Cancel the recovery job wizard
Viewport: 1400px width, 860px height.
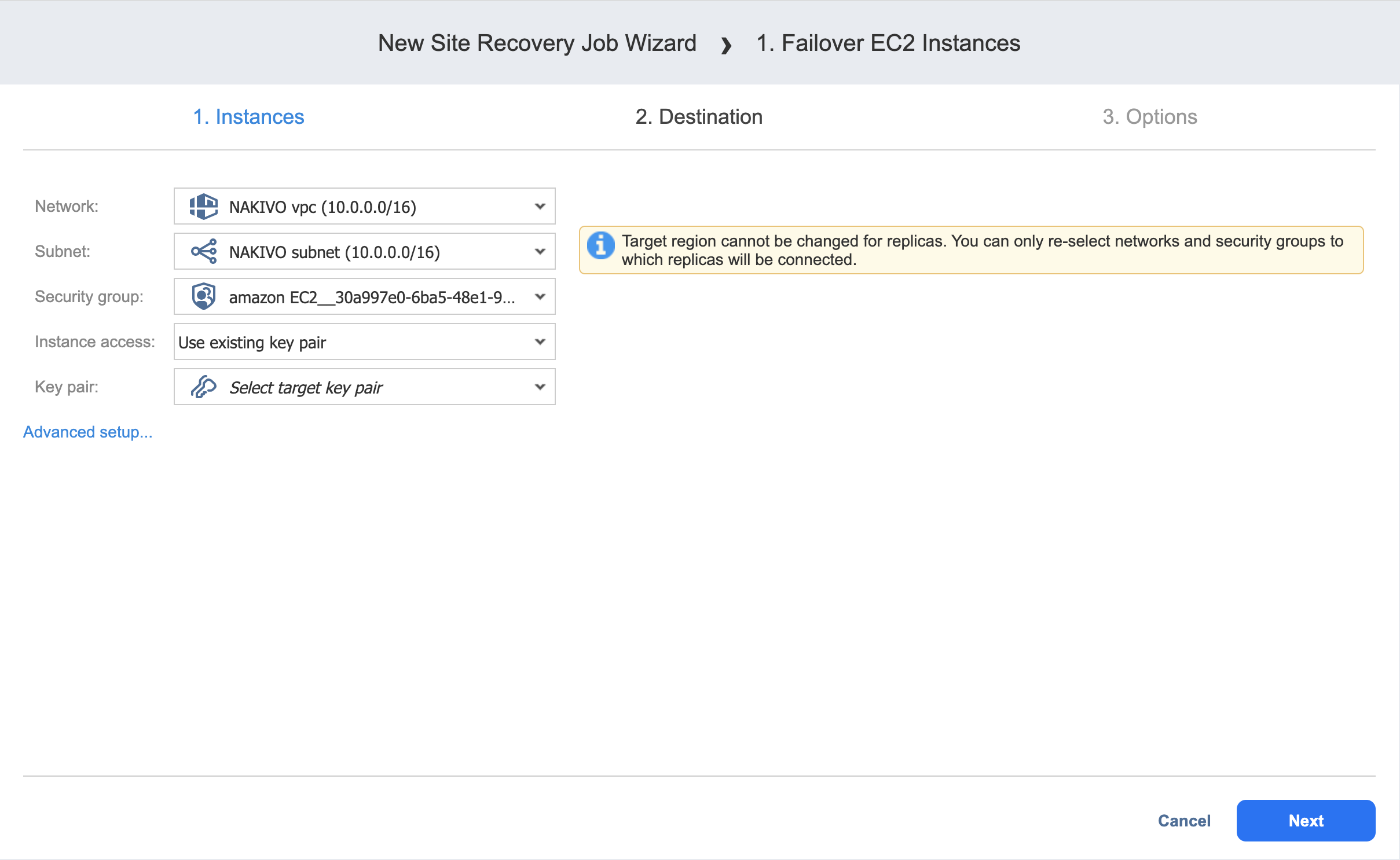(1184, 821)
